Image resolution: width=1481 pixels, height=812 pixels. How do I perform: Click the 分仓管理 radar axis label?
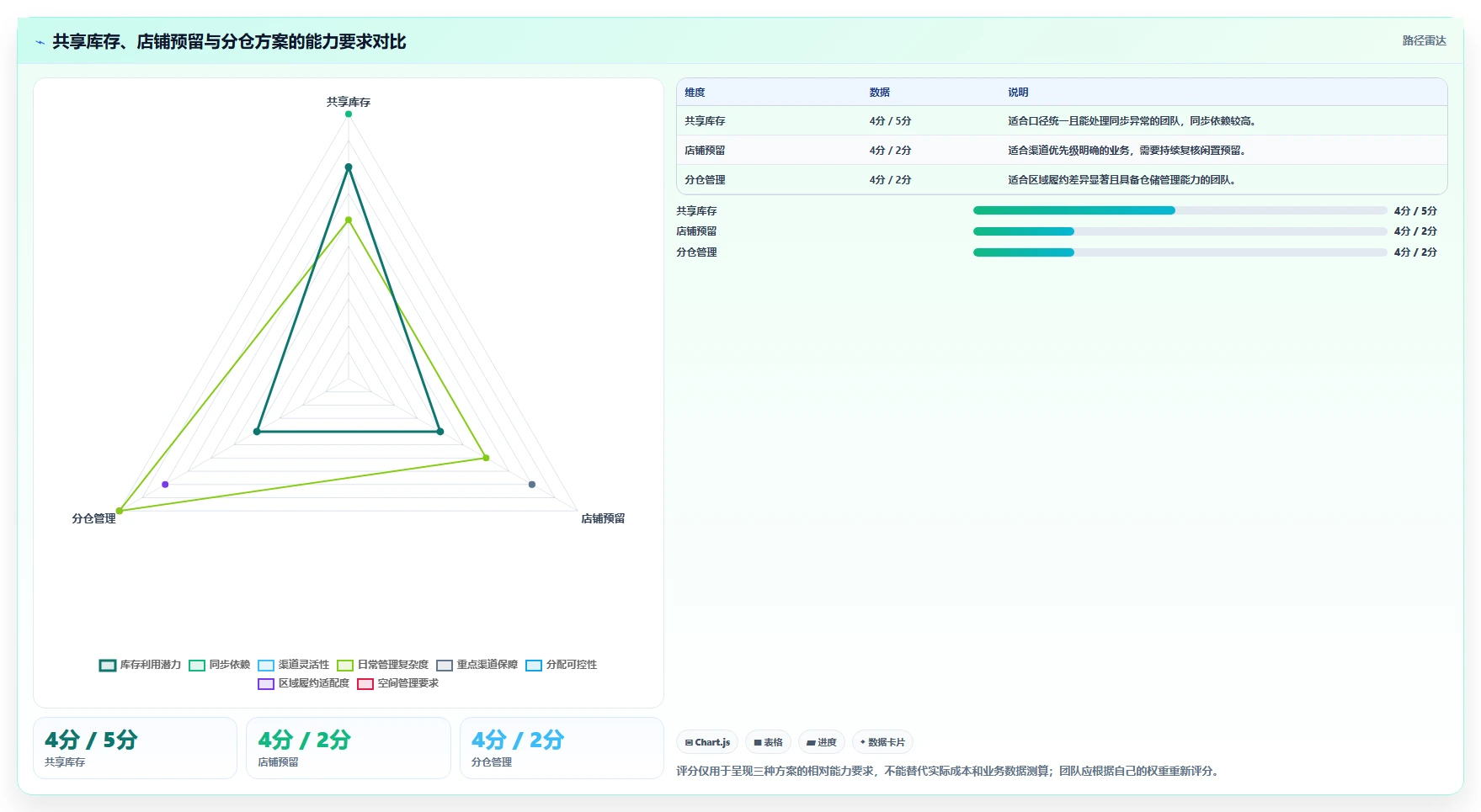(x=93, y=518)
